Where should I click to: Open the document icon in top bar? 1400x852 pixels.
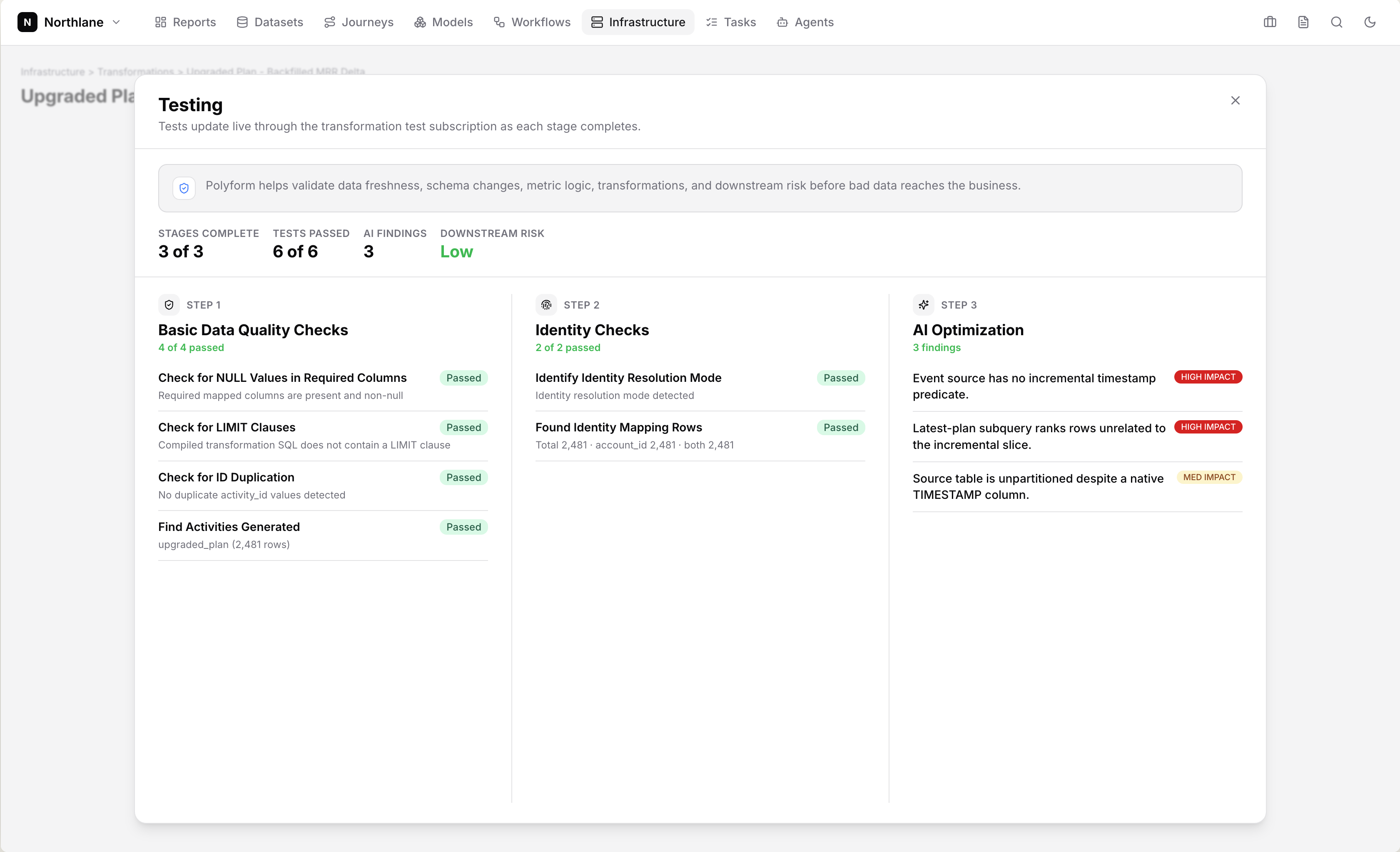[1303, 22]
